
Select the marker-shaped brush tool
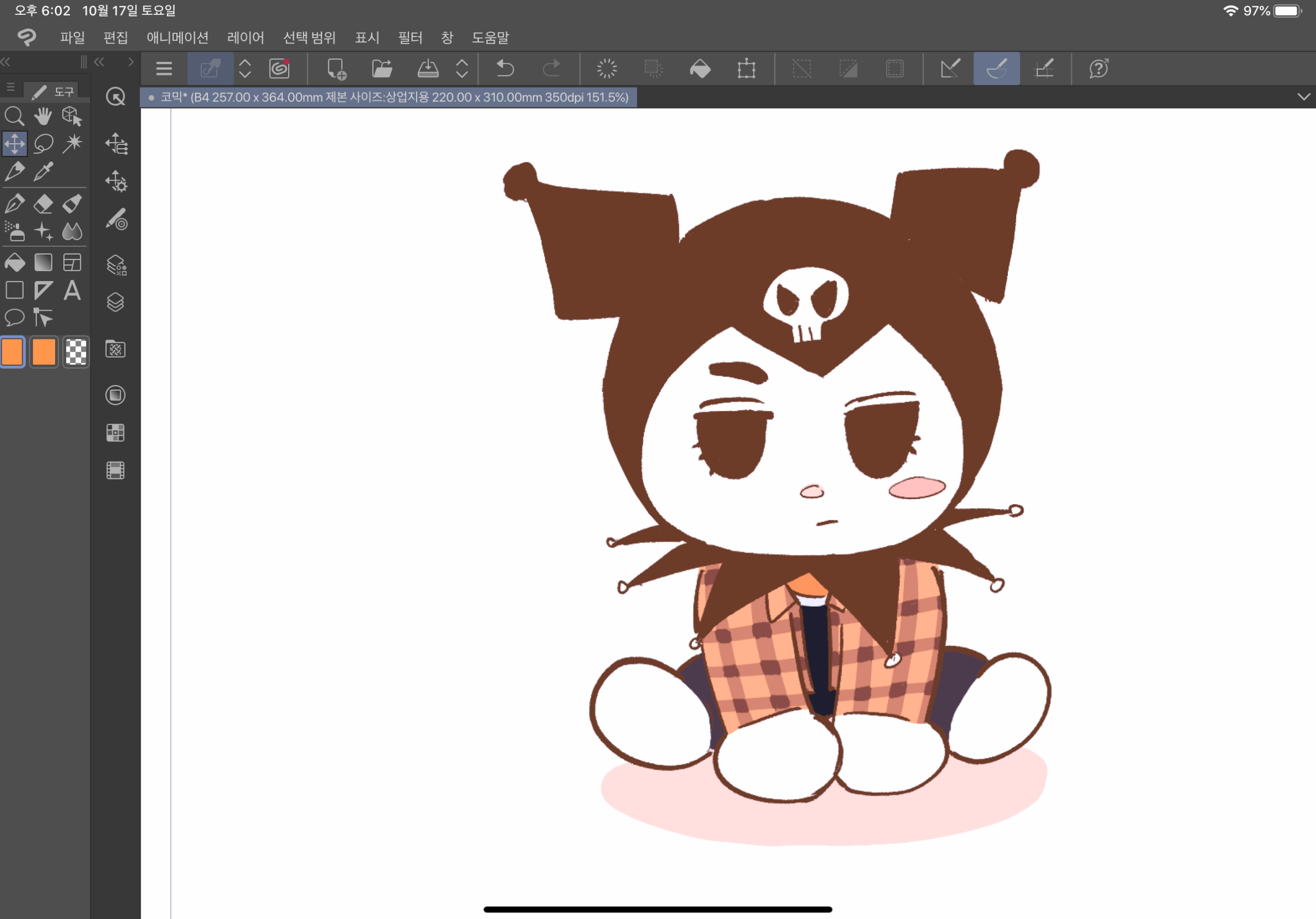click(72, 203)
